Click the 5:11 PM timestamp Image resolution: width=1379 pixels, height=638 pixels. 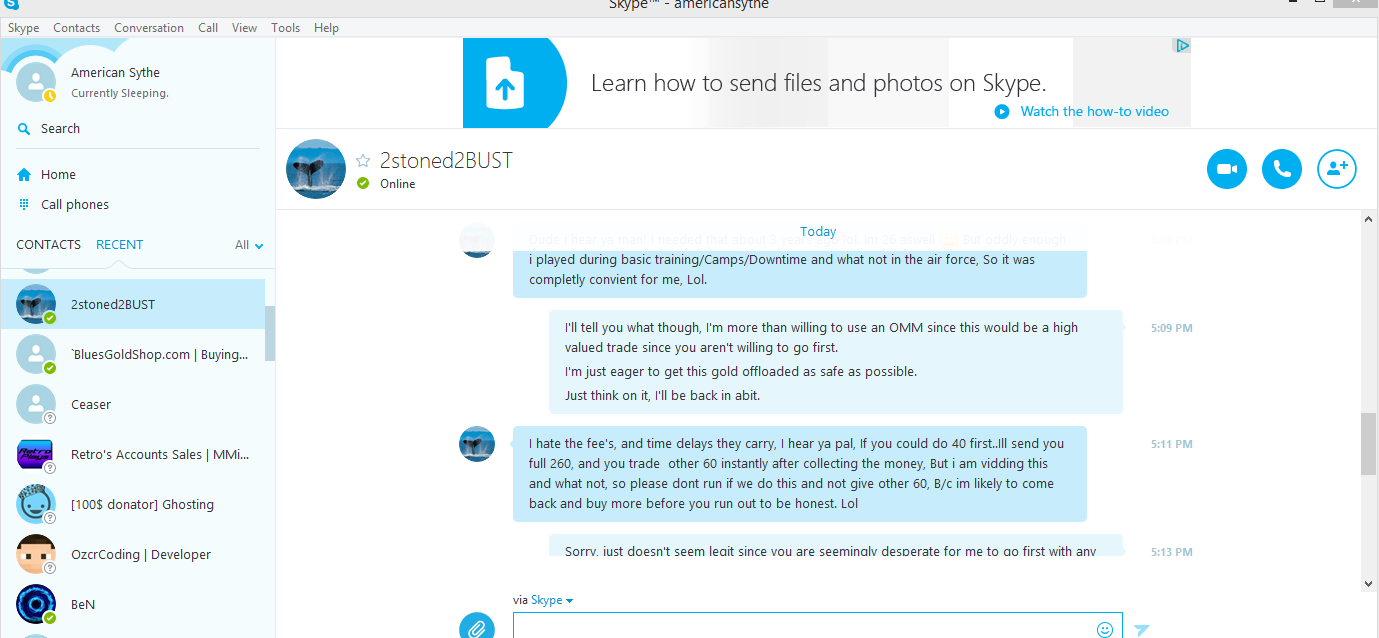coord(1172,444)
